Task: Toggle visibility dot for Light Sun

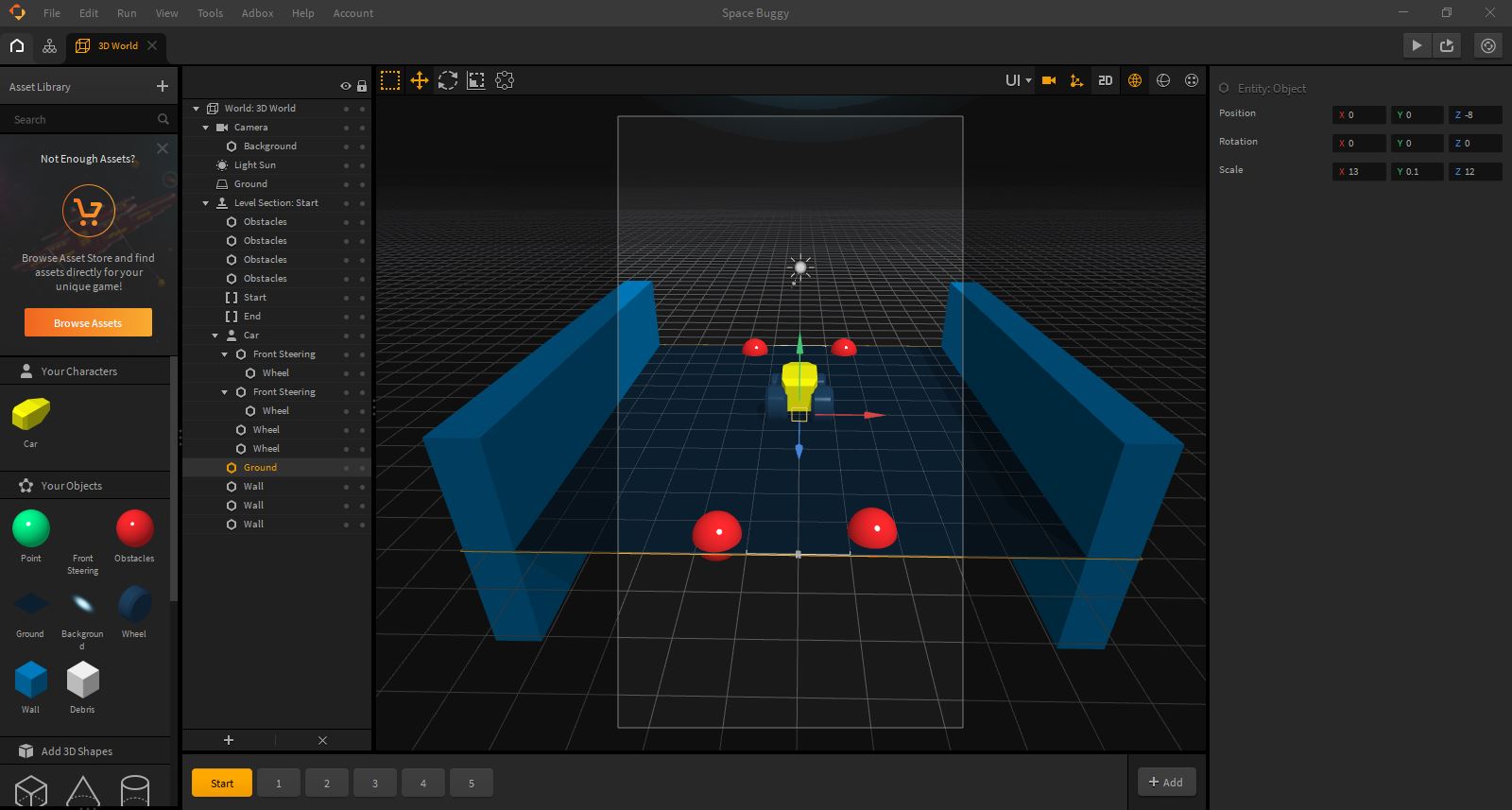Action: pos(346,165)
